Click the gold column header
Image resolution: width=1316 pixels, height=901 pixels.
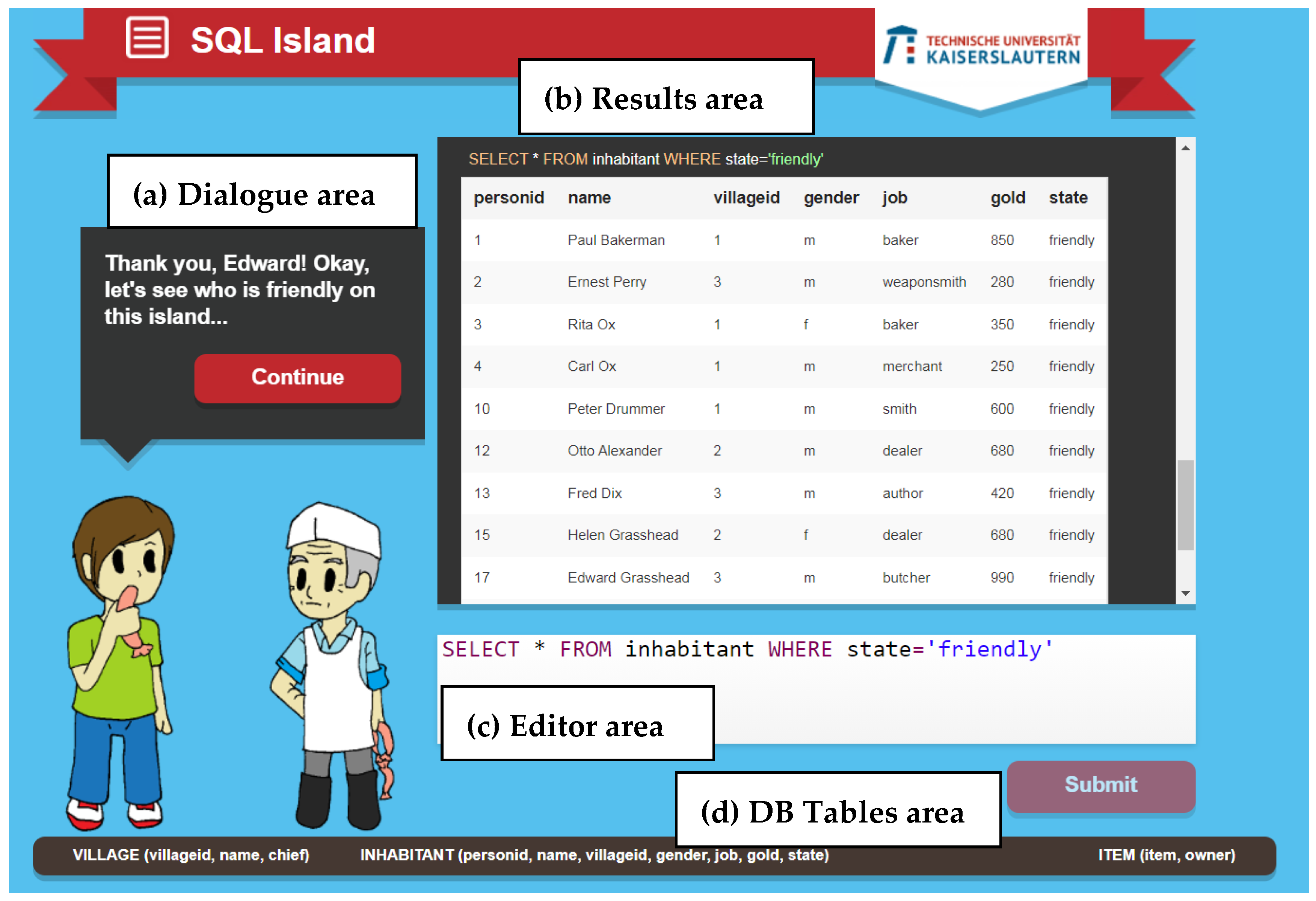coord(1007,198)
